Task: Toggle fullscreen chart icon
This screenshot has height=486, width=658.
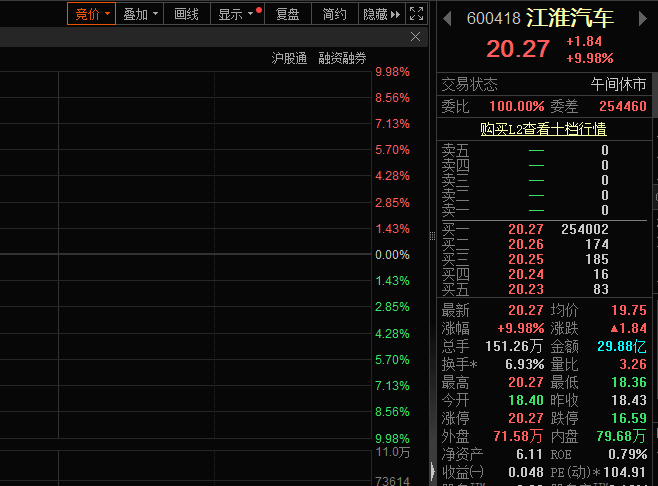Action: coord(416,14)
